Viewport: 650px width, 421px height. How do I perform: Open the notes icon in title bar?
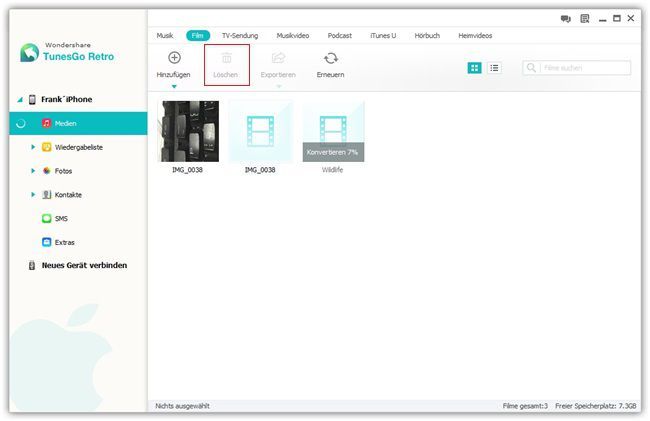[585, 19]
